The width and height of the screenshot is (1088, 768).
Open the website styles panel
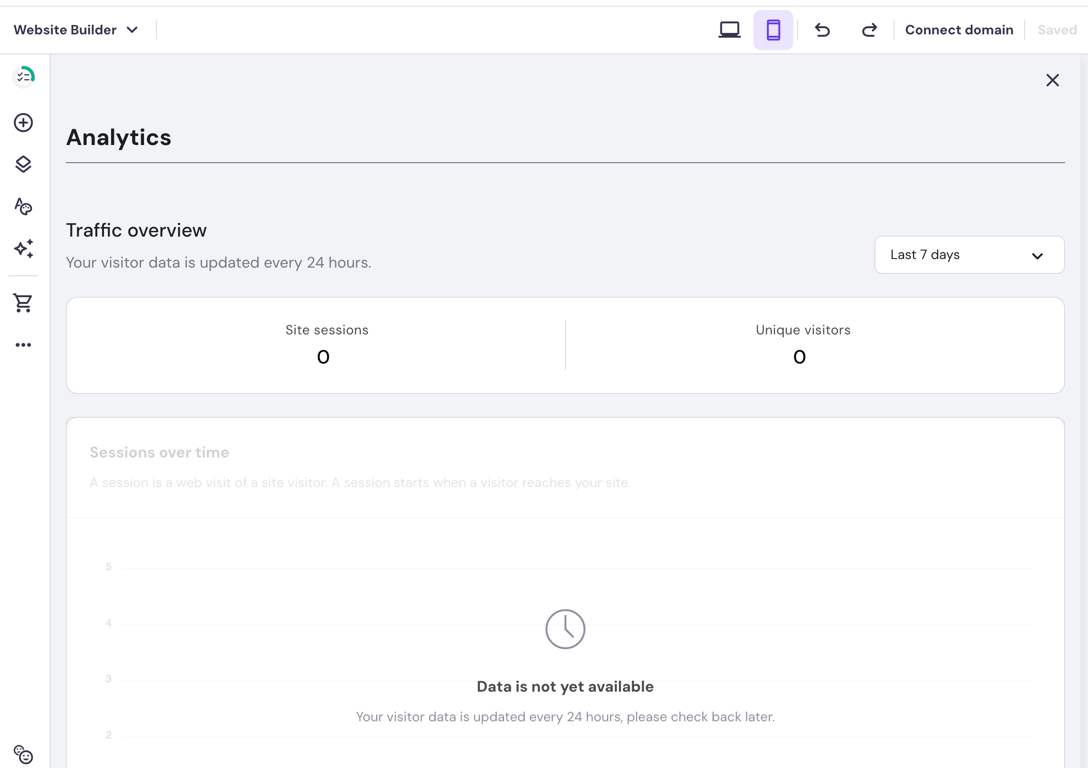point(22,206)
